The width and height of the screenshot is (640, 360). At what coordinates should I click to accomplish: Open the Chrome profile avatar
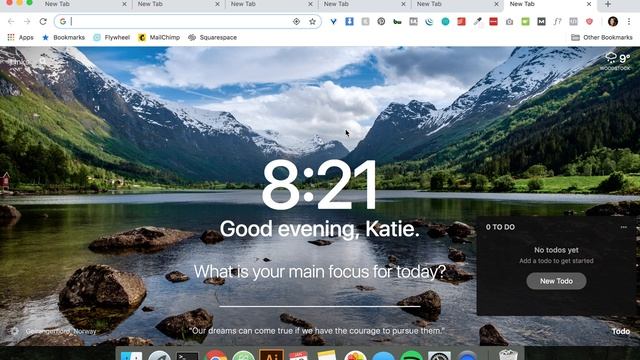[x=613, y=22]
